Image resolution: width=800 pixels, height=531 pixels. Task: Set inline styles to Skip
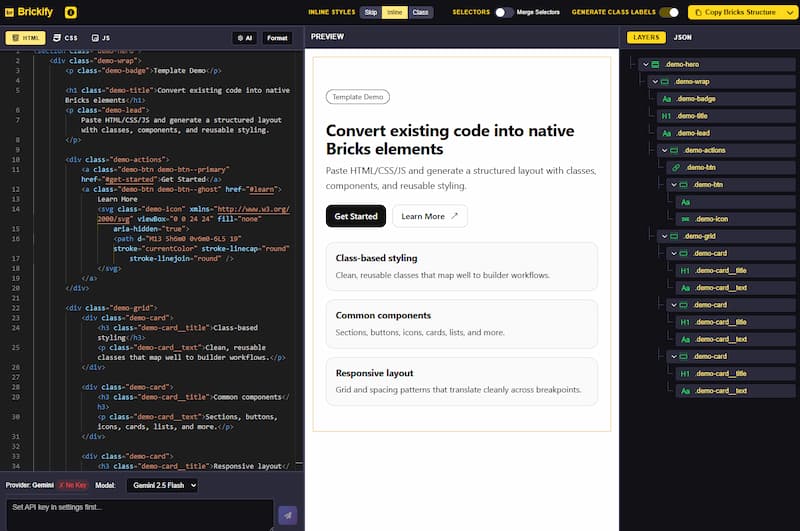pyautogui.click(x=371, y=12)
